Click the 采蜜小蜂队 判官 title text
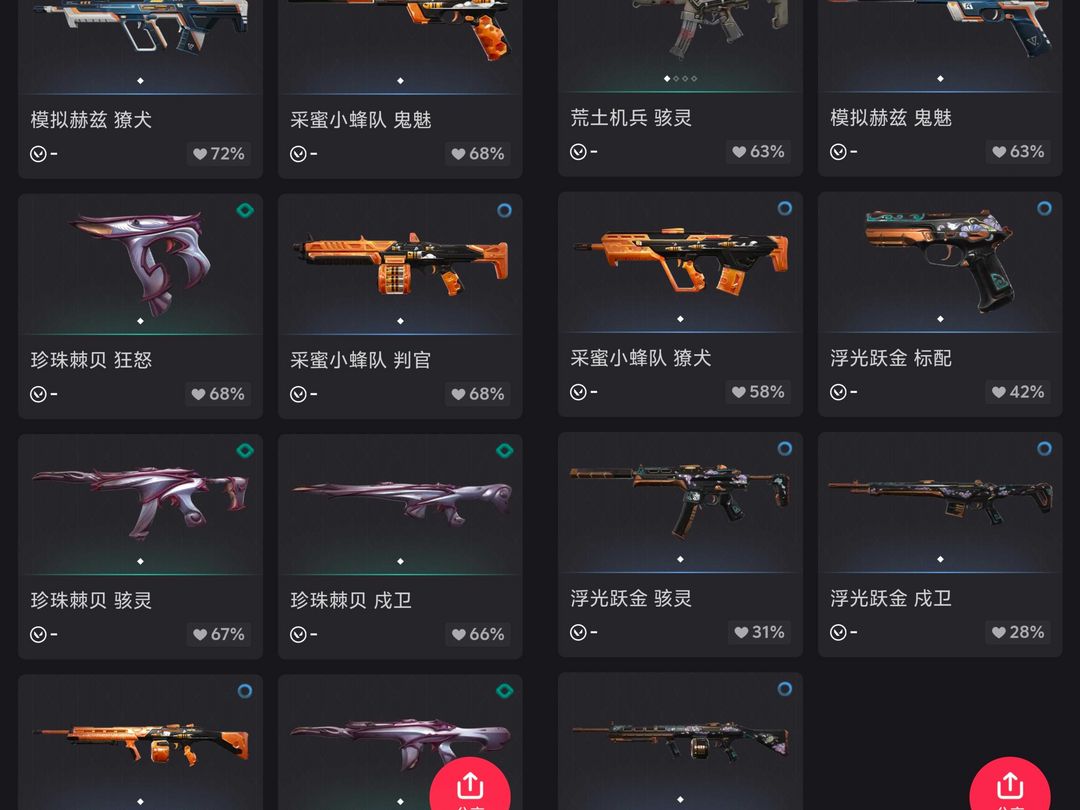Screen dimensions: 1080x810 pyautogui.click(x=360, y=360)
